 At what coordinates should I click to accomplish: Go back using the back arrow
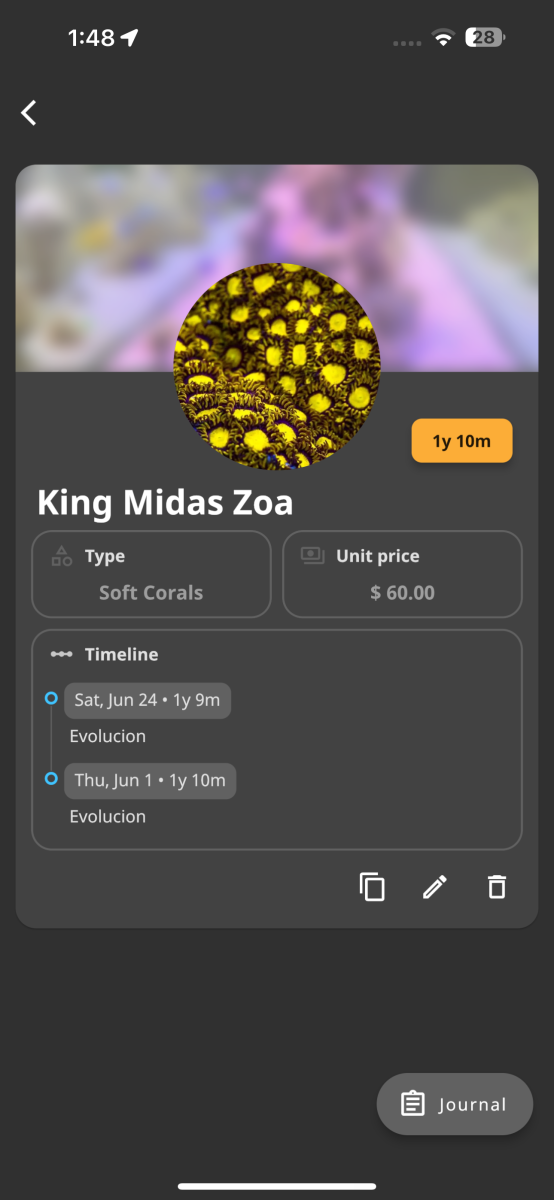tap(29, 113)
